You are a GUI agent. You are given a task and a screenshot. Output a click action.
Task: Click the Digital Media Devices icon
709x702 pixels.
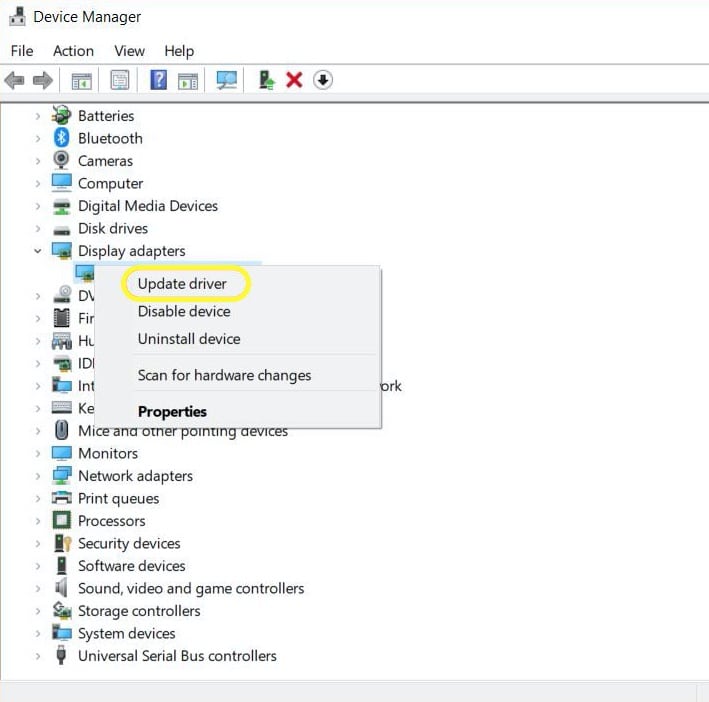point(61,206)
